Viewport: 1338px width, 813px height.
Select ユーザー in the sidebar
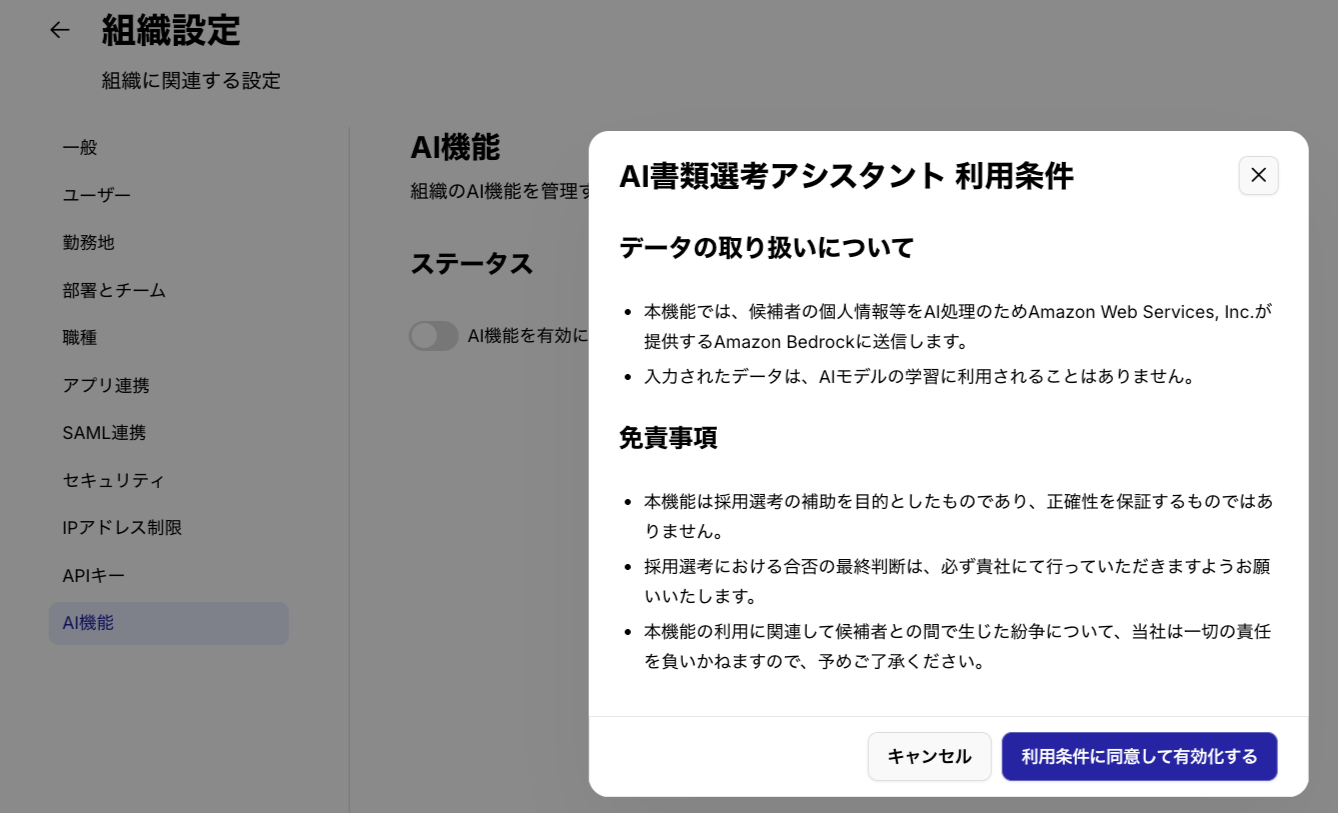coord(96,195)
